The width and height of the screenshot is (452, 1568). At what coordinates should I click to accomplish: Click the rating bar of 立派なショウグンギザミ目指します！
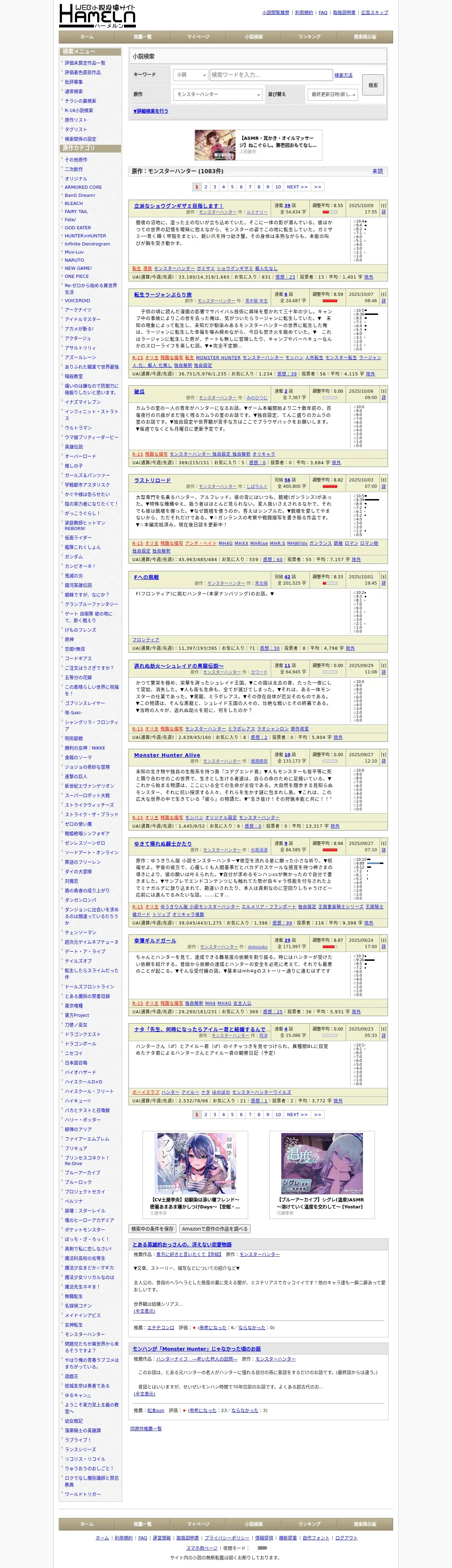coord(330,212)
